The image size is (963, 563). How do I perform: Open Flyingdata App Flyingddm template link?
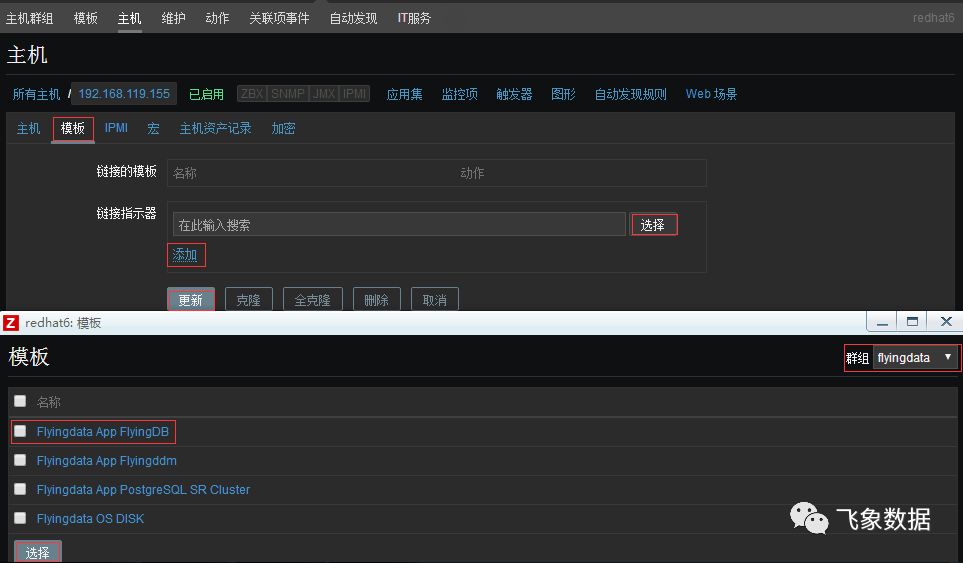click(x=106, y=460)
